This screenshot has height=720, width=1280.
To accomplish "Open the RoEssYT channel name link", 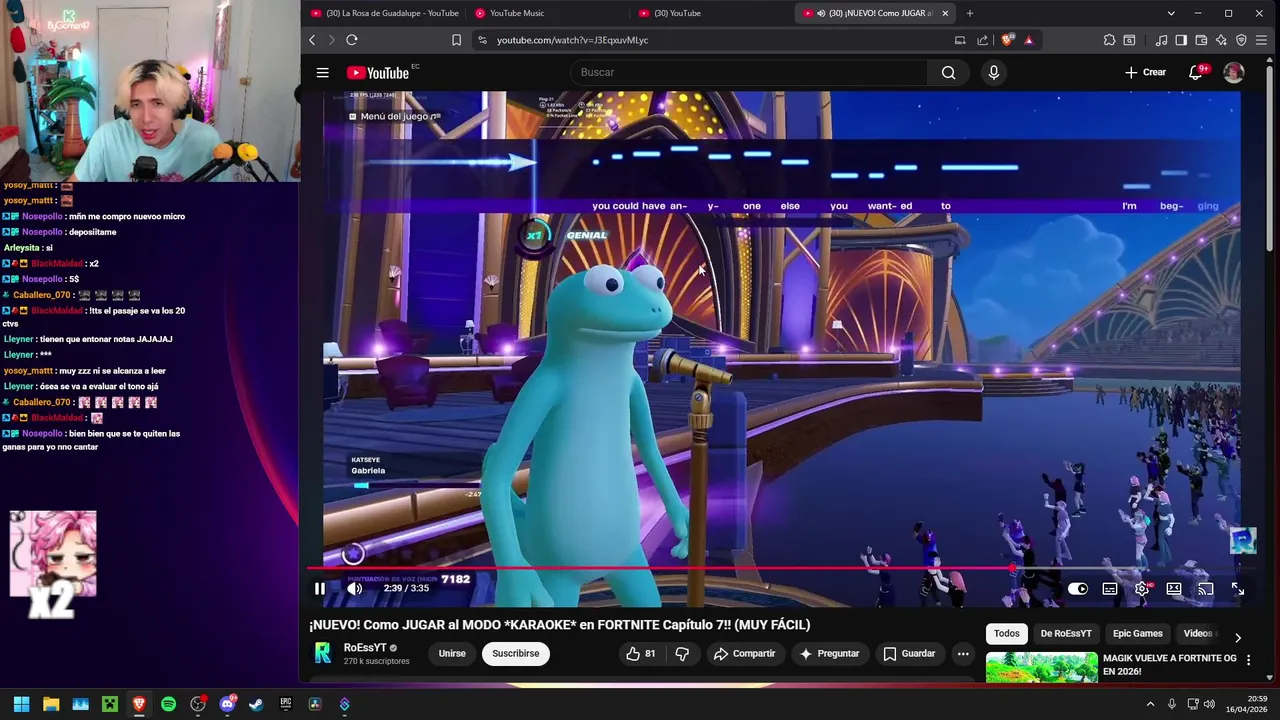I will (365, 648).
